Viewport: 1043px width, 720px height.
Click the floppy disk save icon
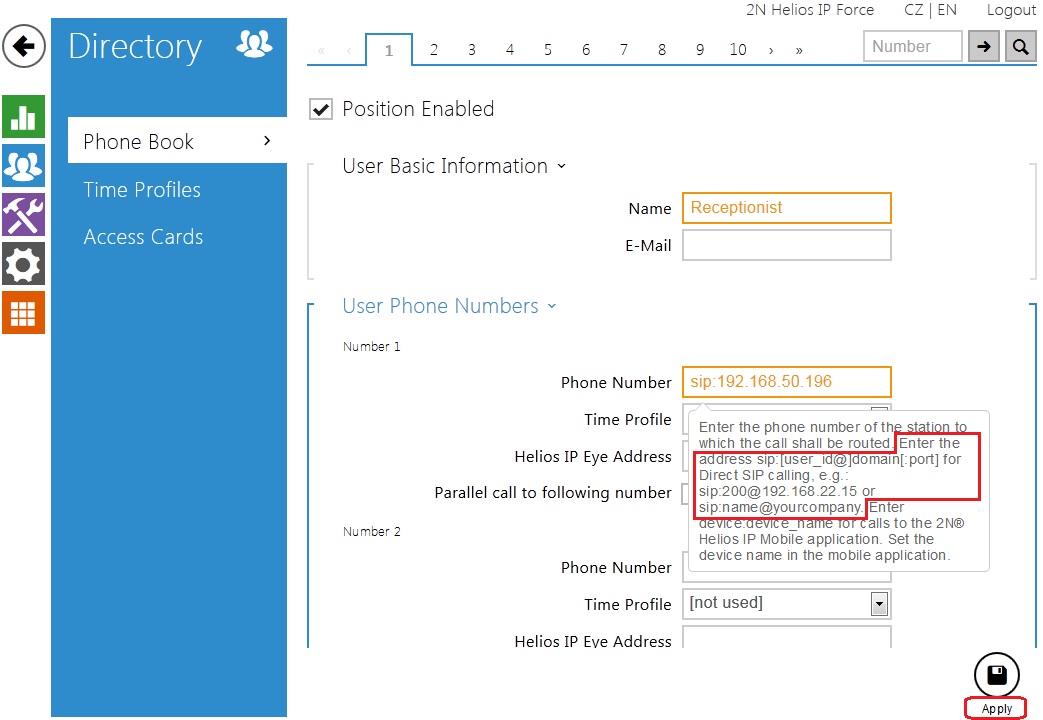996,675
